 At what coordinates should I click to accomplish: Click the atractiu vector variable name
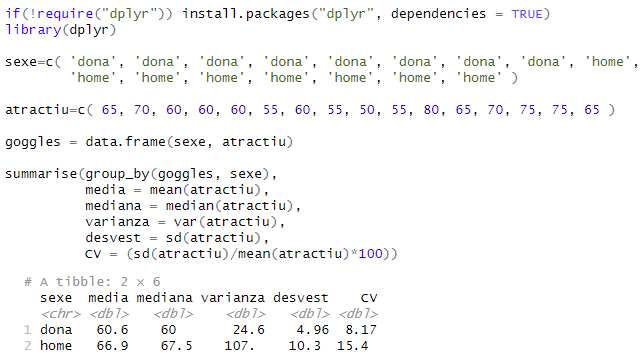point(37,110)
